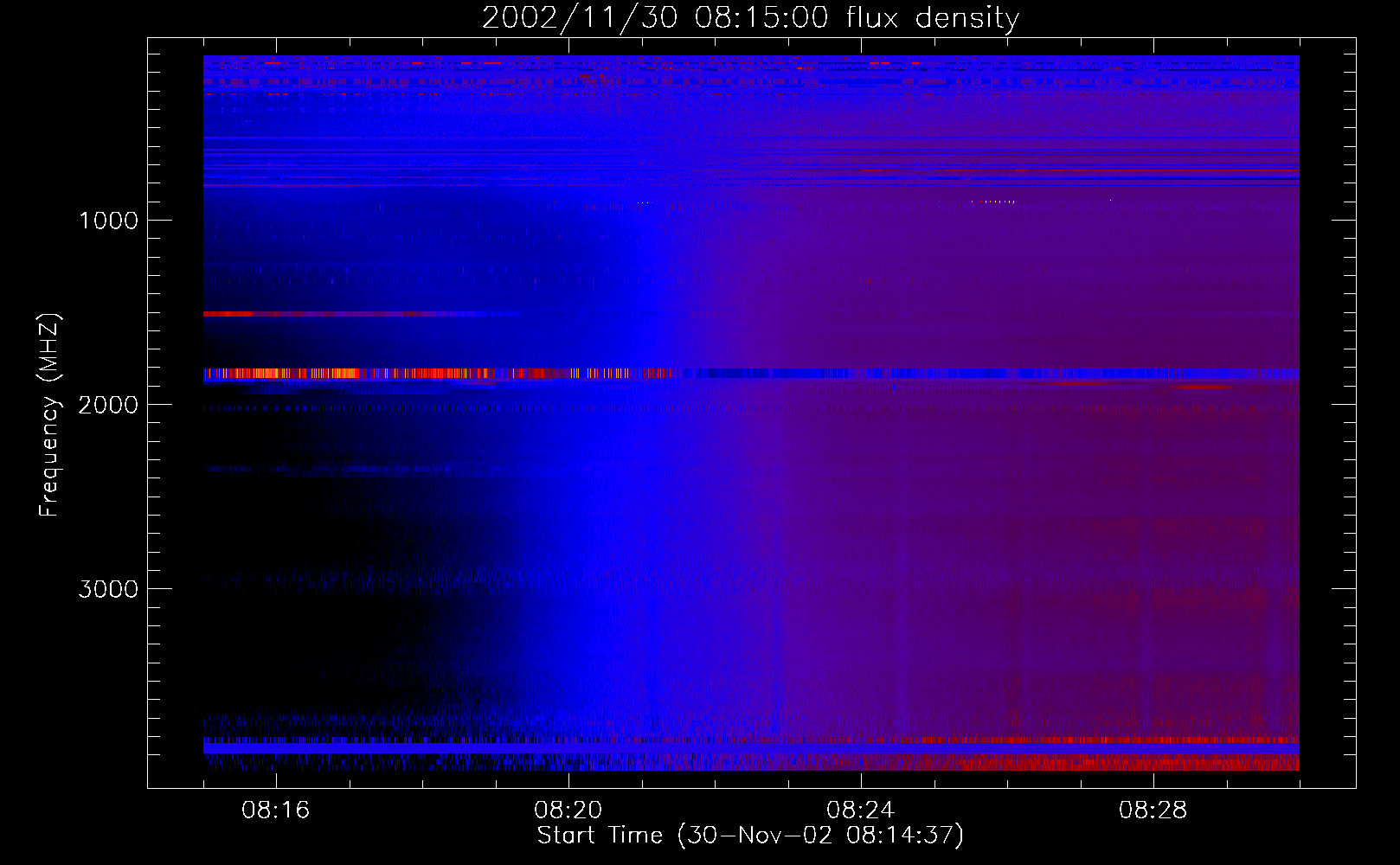1400x865 pixels.
Task: Click the 08:24 time tick label
Action: coord(861,811)
